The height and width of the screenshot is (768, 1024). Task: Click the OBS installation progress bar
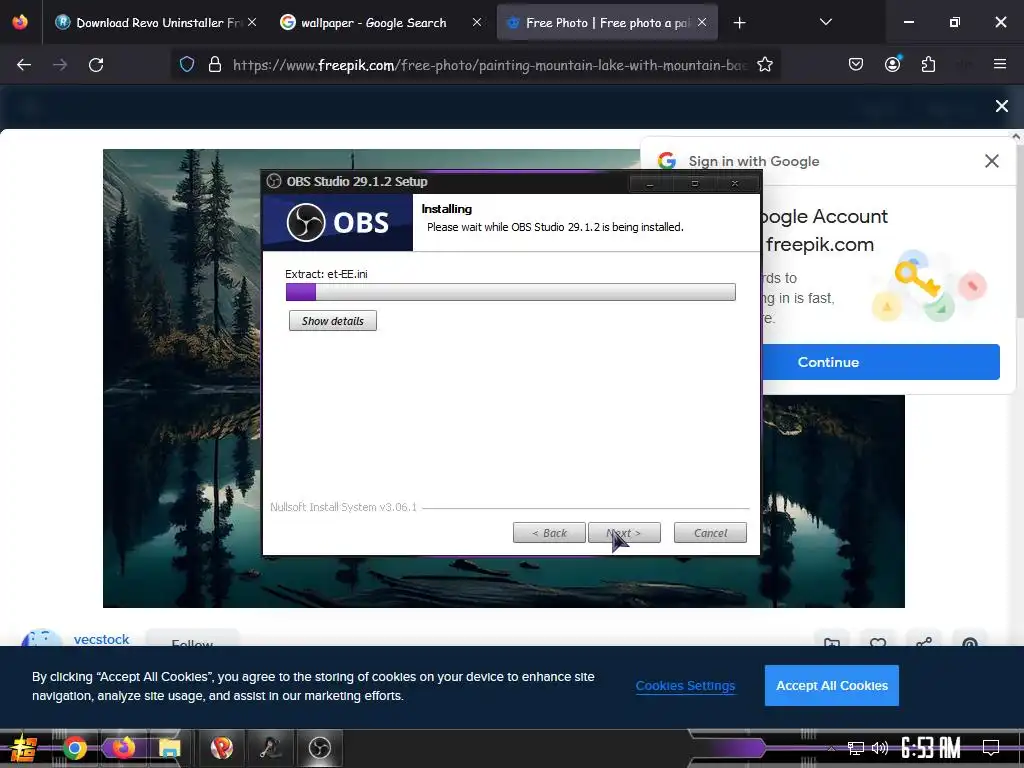(x=511, y=292)
